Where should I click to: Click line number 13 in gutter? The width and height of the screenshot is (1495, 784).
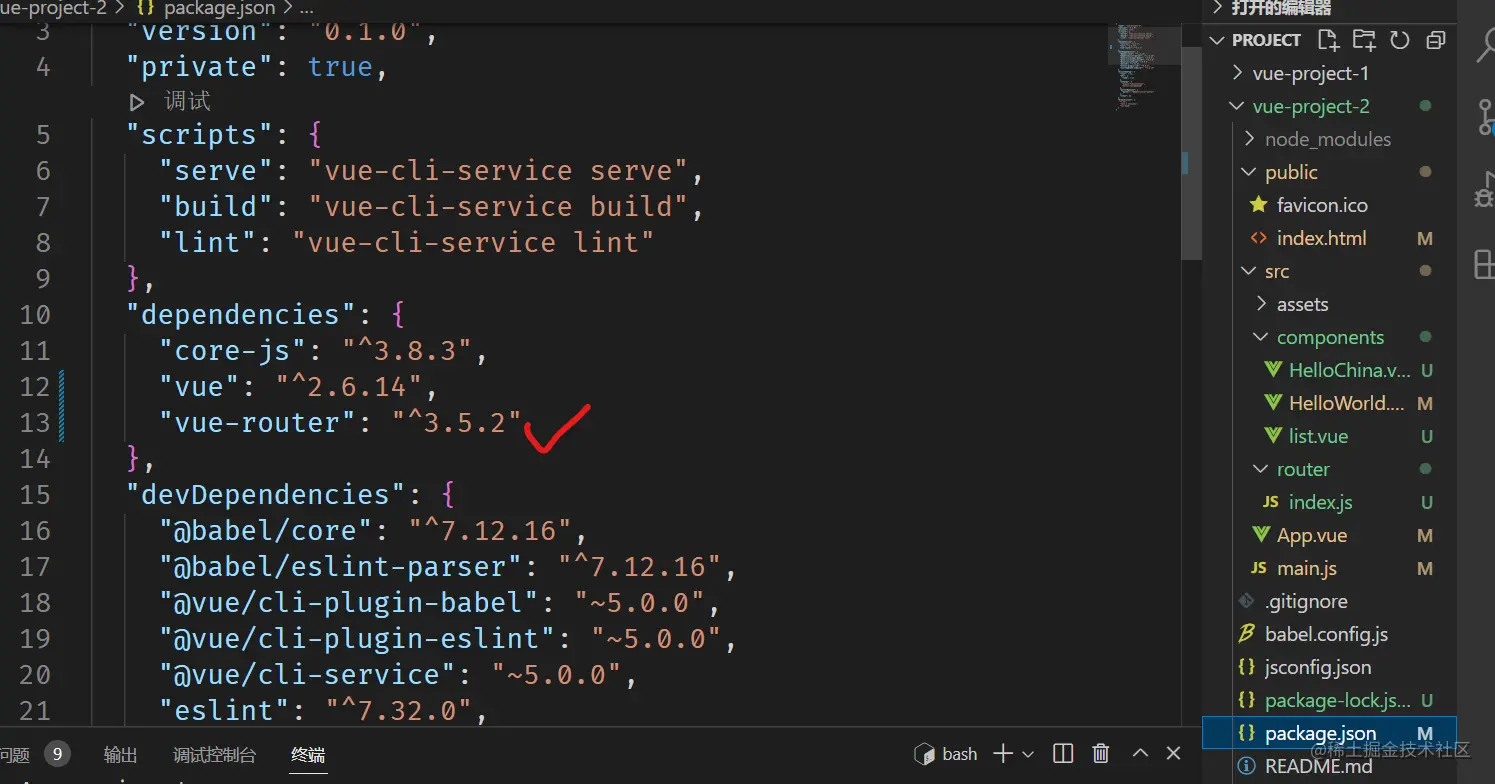point(35,422)
